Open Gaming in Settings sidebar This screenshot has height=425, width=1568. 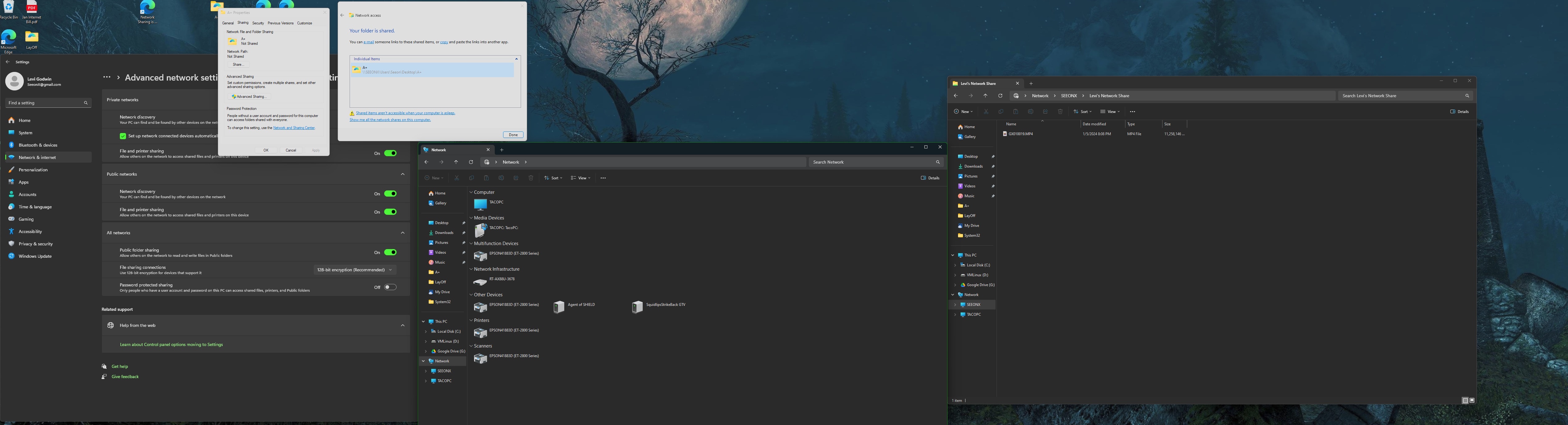pos(48,219)
